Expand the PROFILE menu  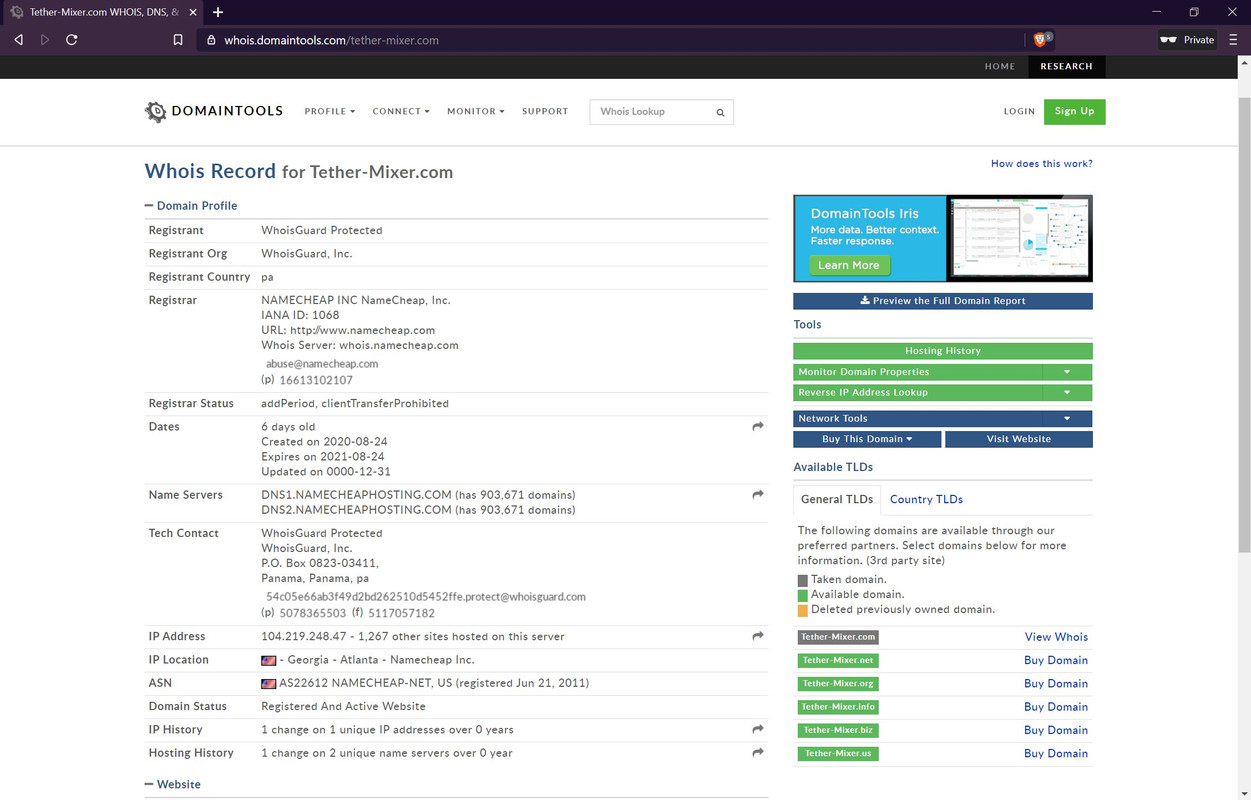[330, 111]
